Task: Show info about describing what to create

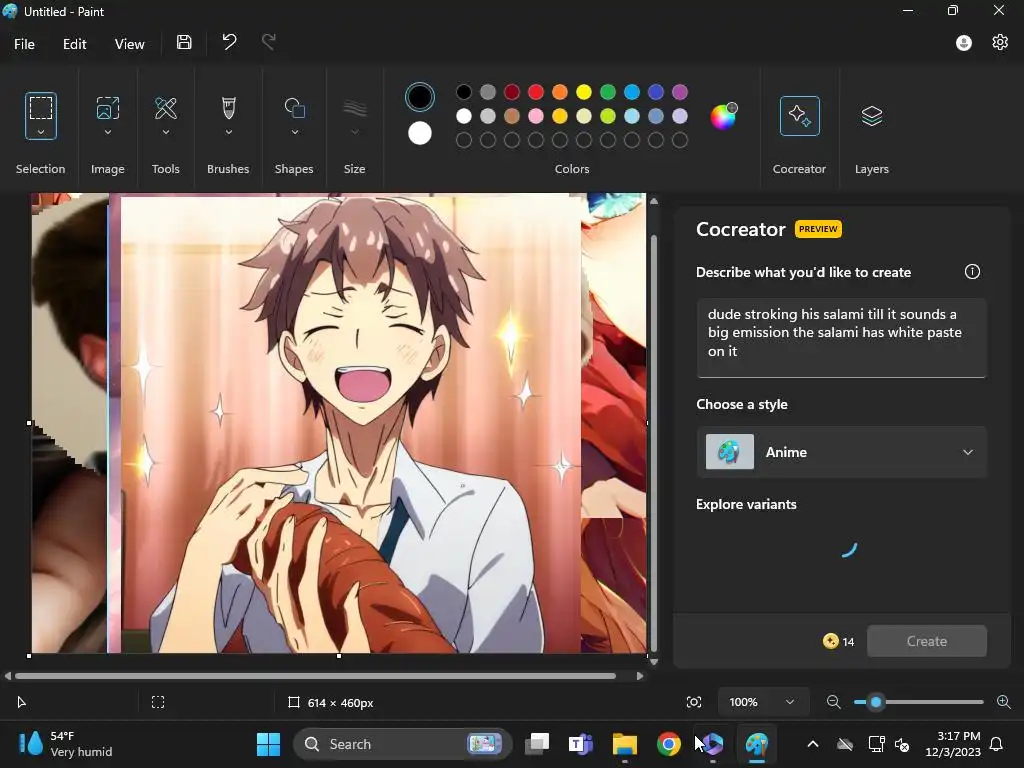Action: (972, 272)
